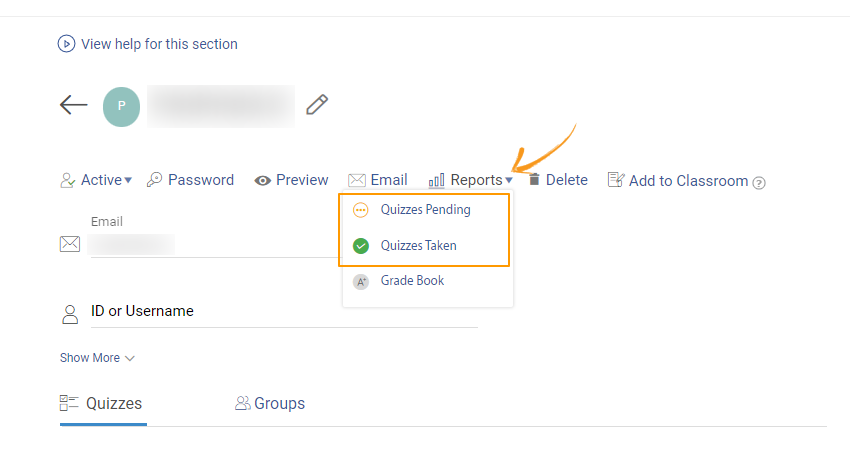
Task: Select Quizzes Taken from Reports menu
Action: [x=418, y=245]
